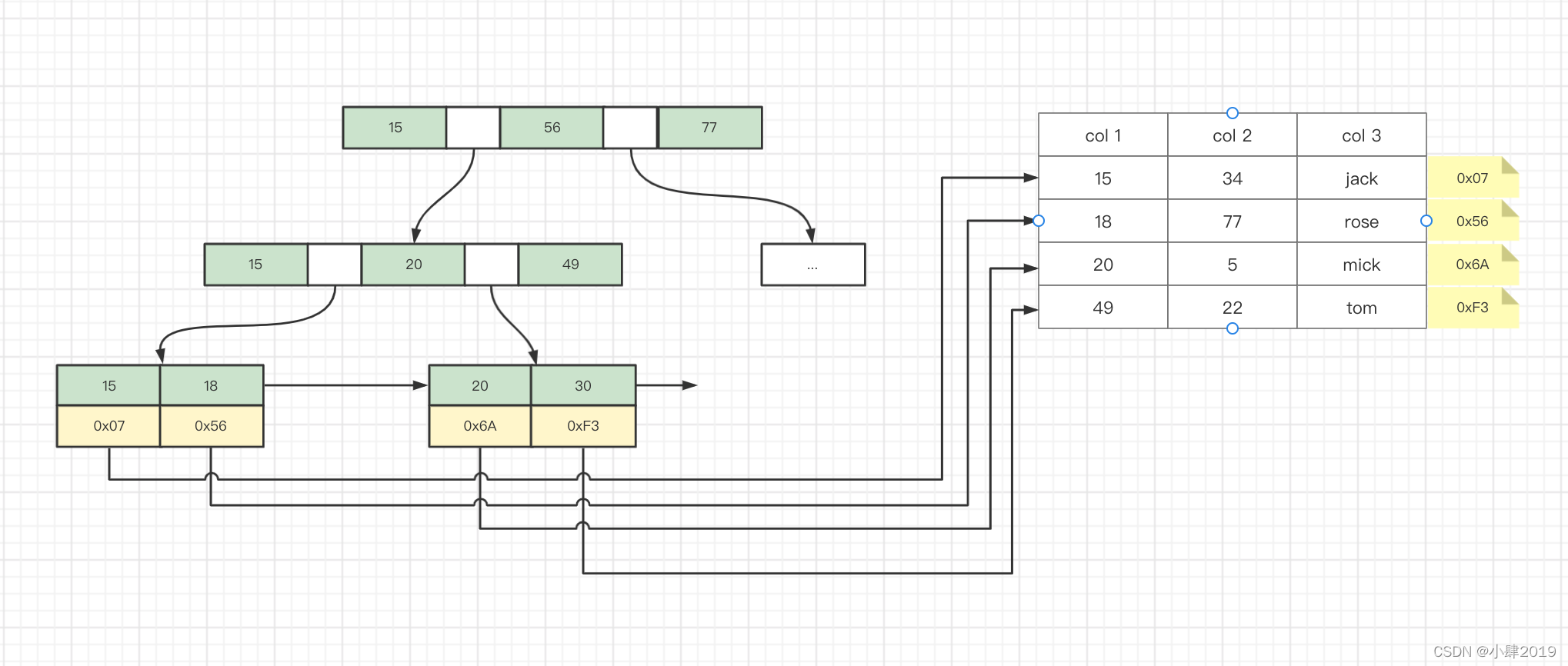
Task: Select yellow note 0x6A beside mick row
Action: point(1473,264)
